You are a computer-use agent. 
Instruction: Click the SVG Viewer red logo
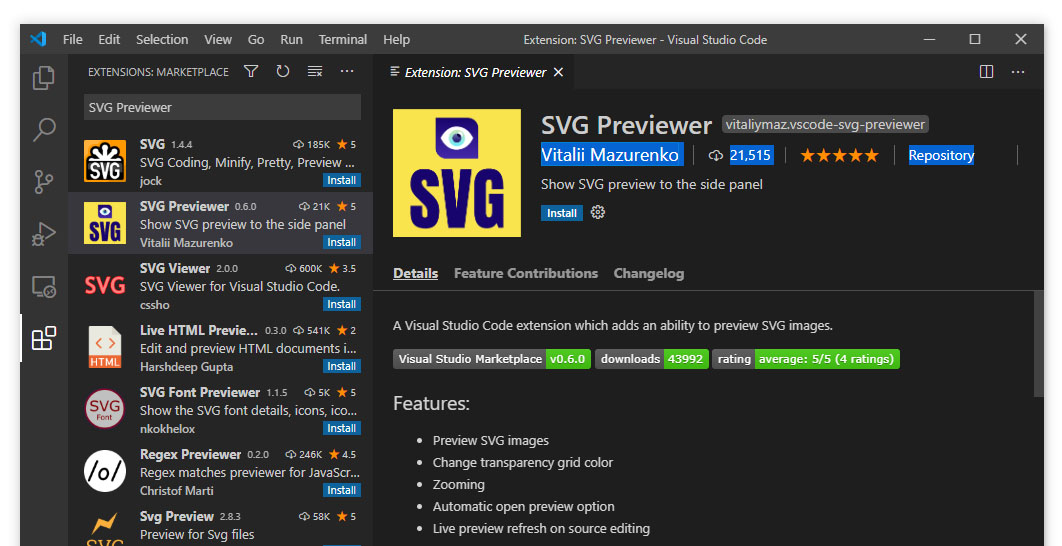(x=105, y=285)
